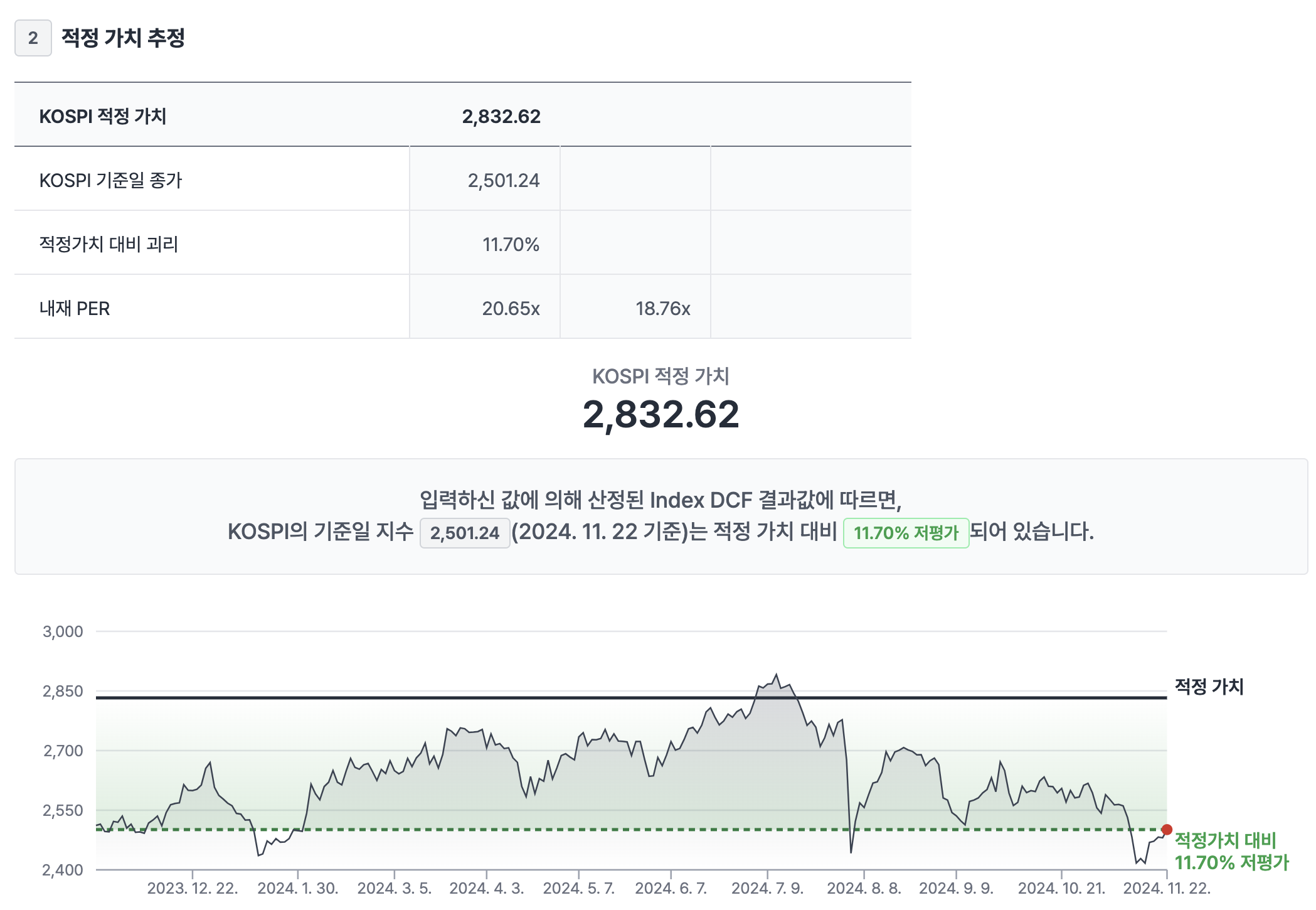Click the green 적정가치 대비 11.70% 저평가 label
Screen dimensions: 1316x910
(1231, 851)
